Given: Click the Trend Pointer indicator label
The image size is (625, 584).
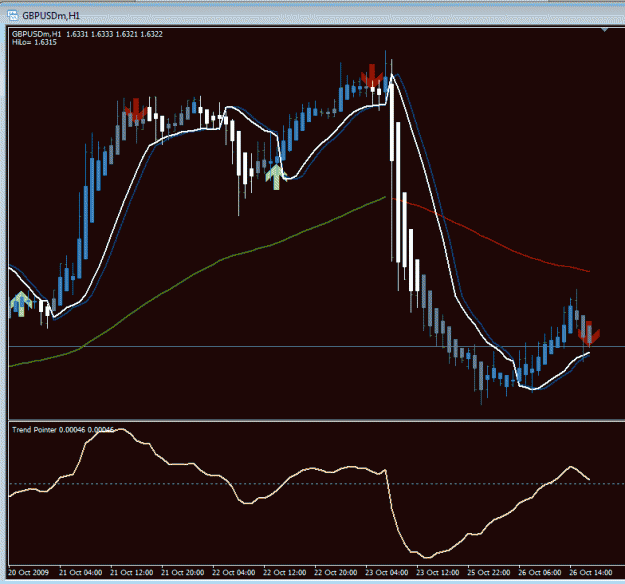Looking at the screenshot, I should (x=63, y=430).
